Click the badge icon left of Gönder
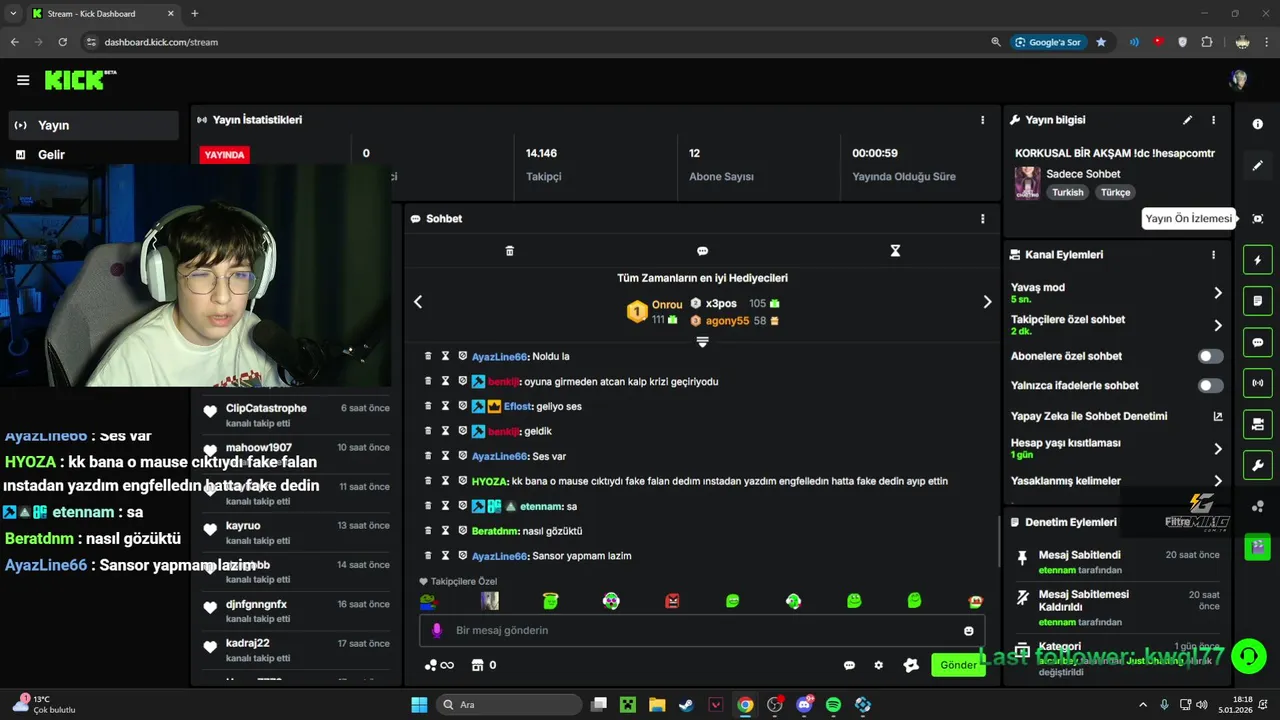 pos(911,665)
